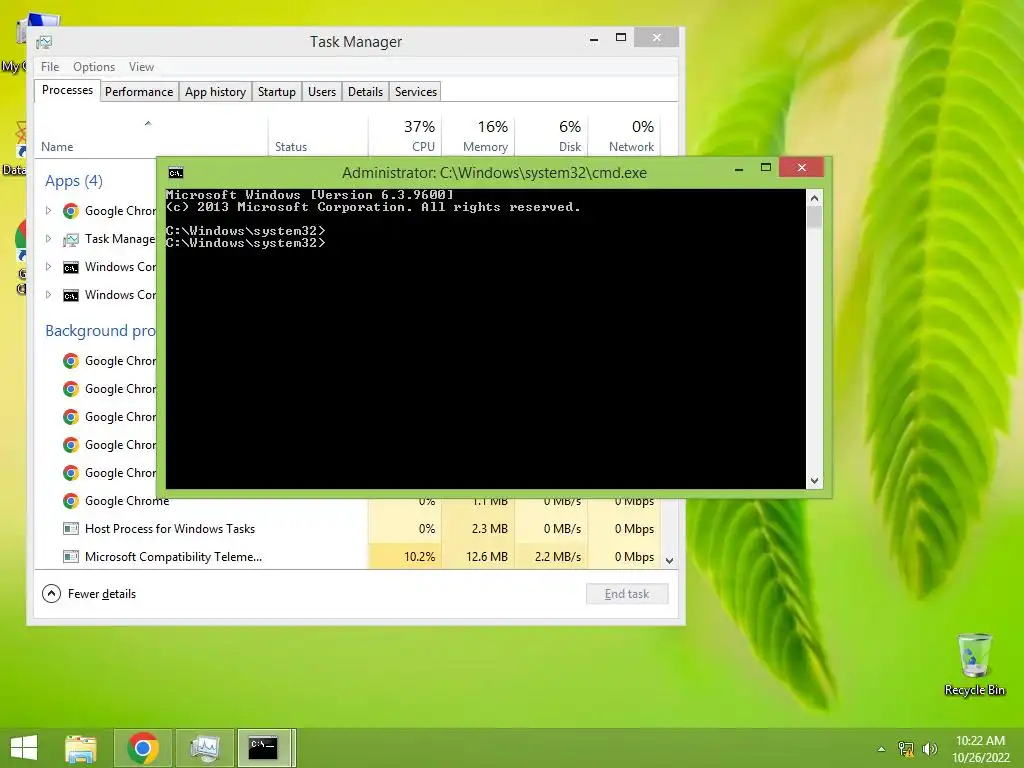Expand the first Windows Command Processor entry

48,266
